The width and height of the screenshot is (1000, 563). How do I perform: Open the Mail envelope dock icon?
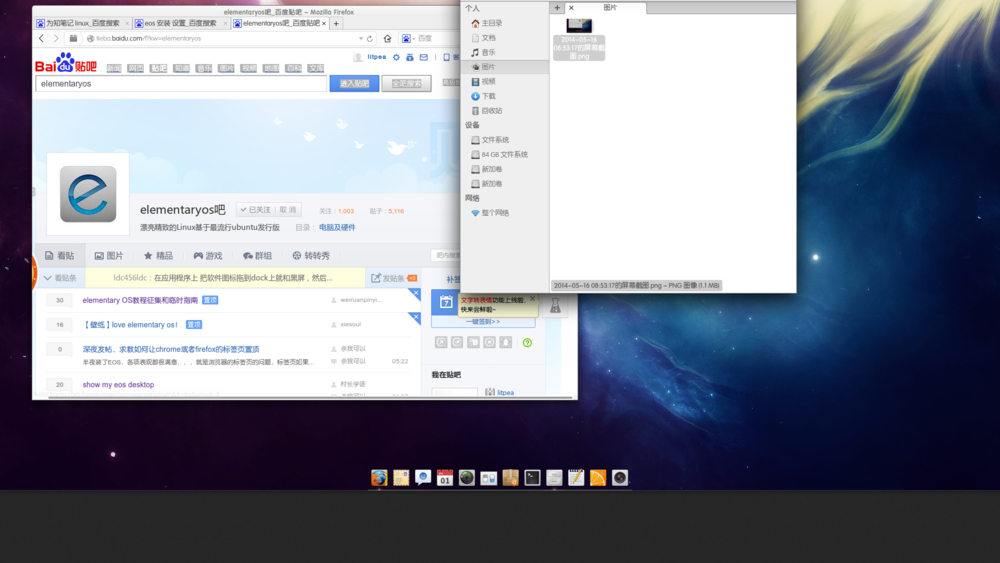tap(401, 478)
